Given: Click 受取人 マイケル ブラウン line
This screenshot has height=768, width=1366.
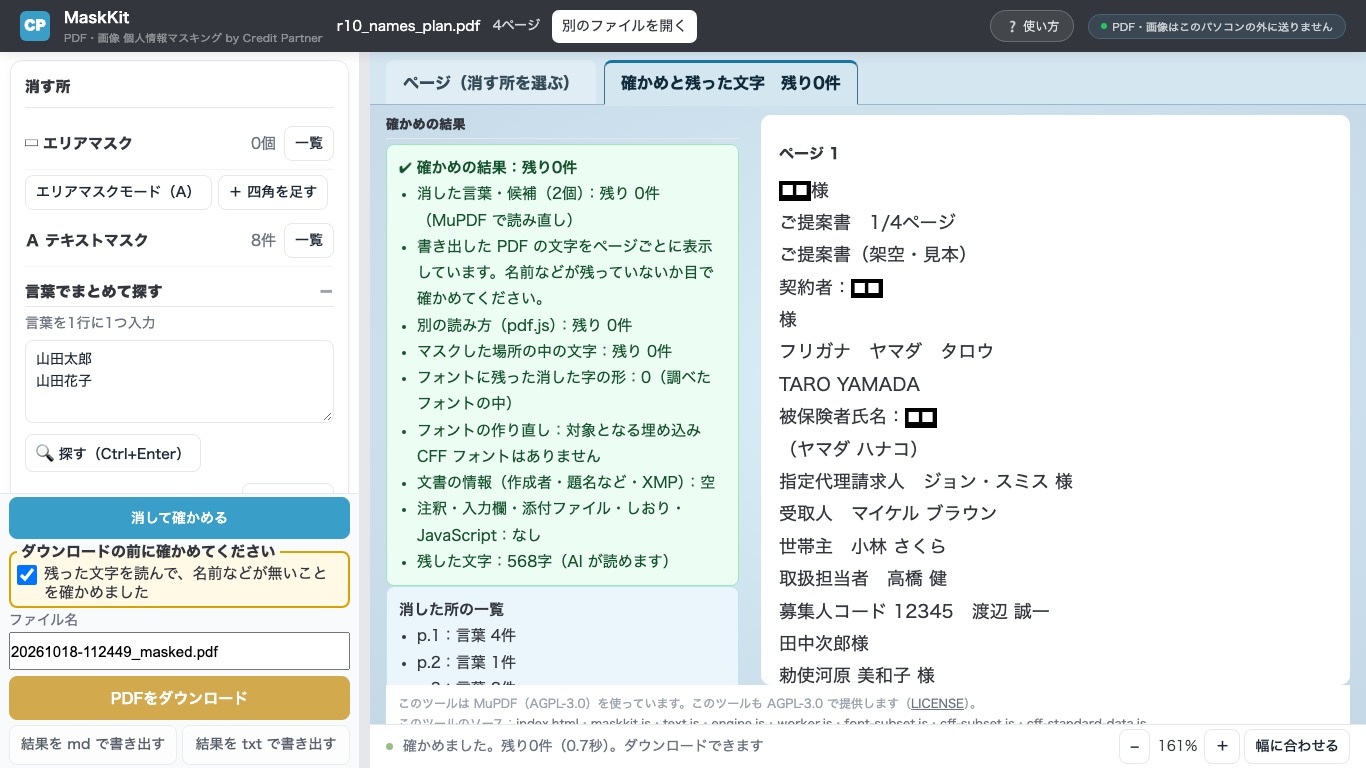Looking at the screenshot, I should [x=888, y=513].
